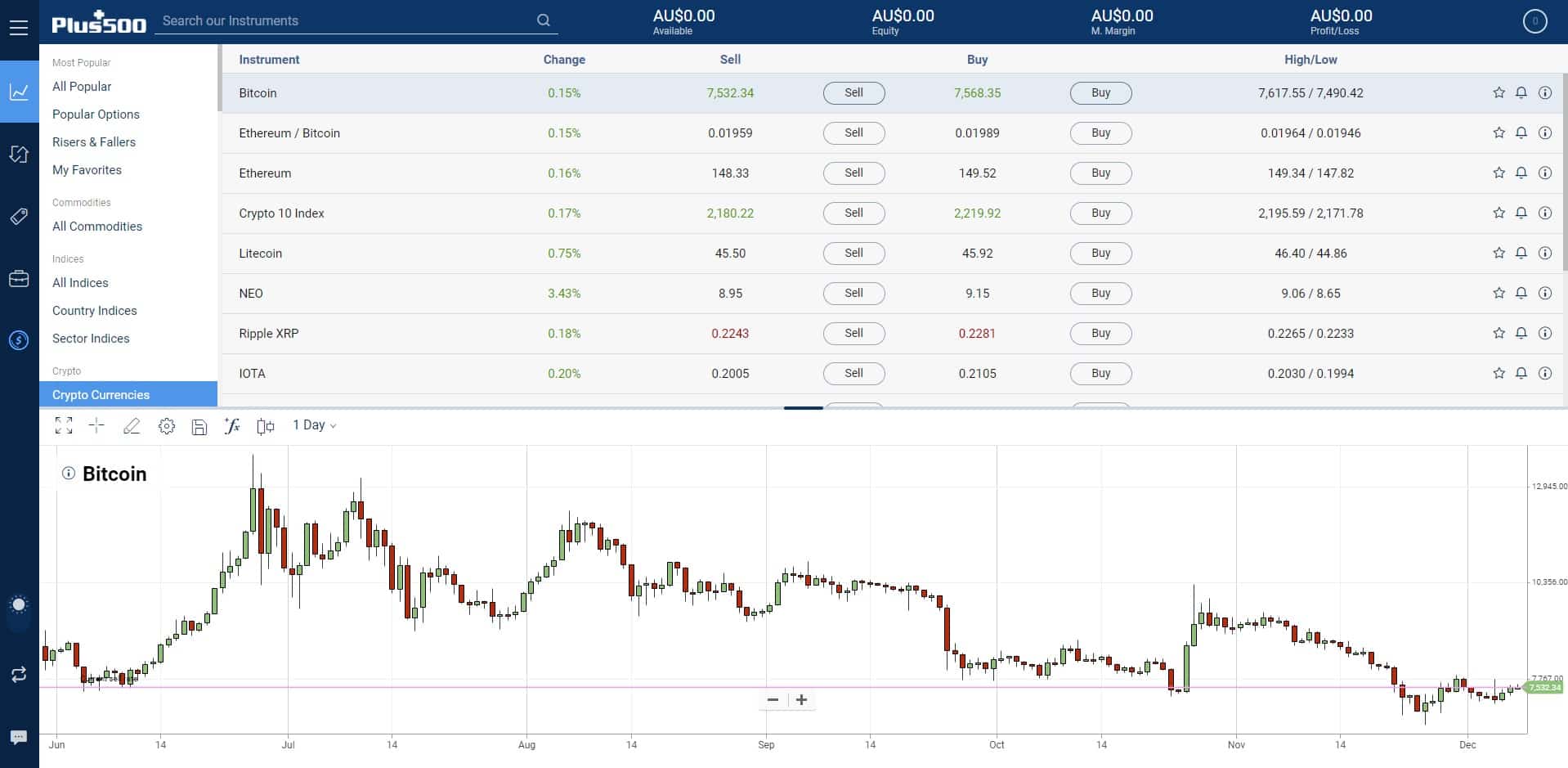The width and height of the screenshot is (1568, 768).
Task: Select All Indices category
Action: [80, 283]
